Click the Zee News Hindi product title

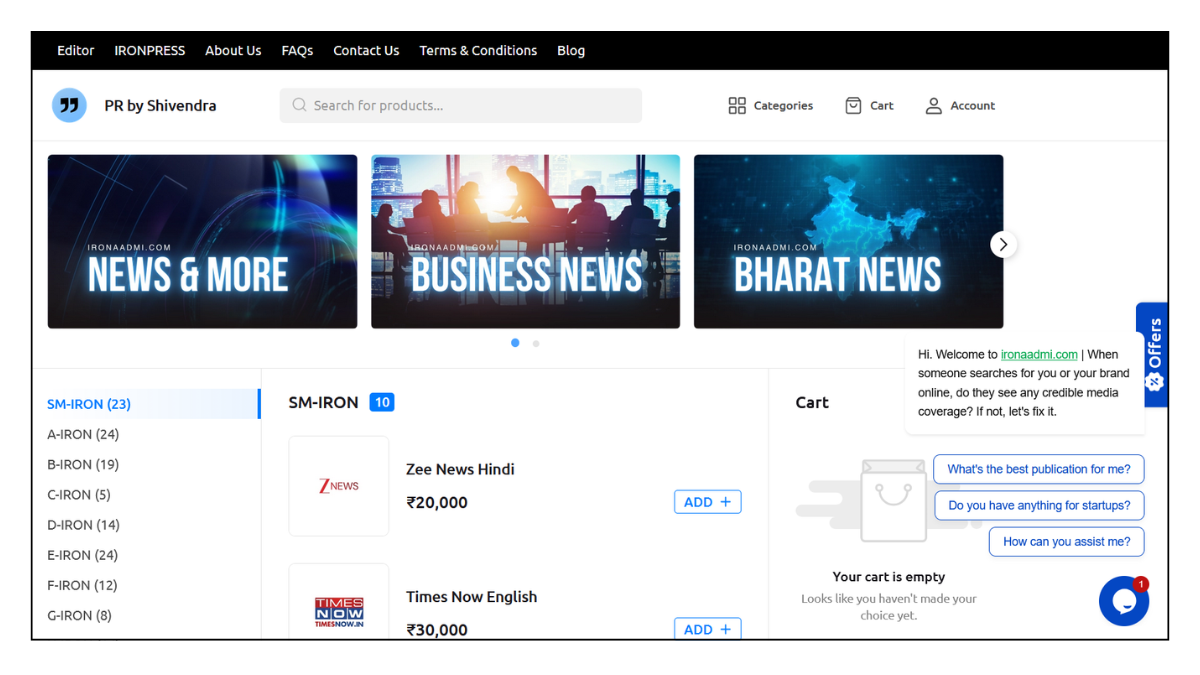[460, 469]
